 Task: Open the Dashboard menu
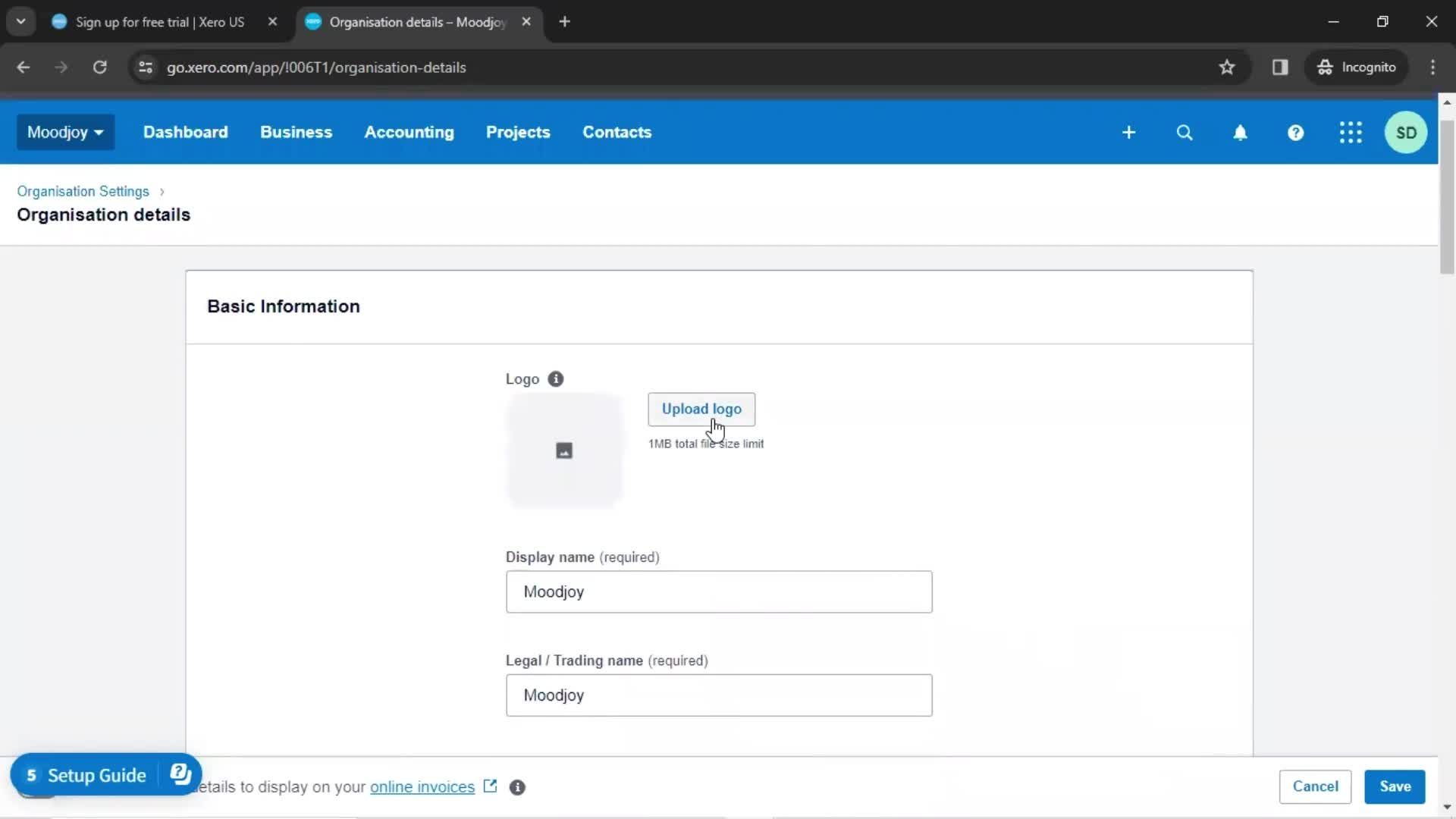click(x=185, y=132)
